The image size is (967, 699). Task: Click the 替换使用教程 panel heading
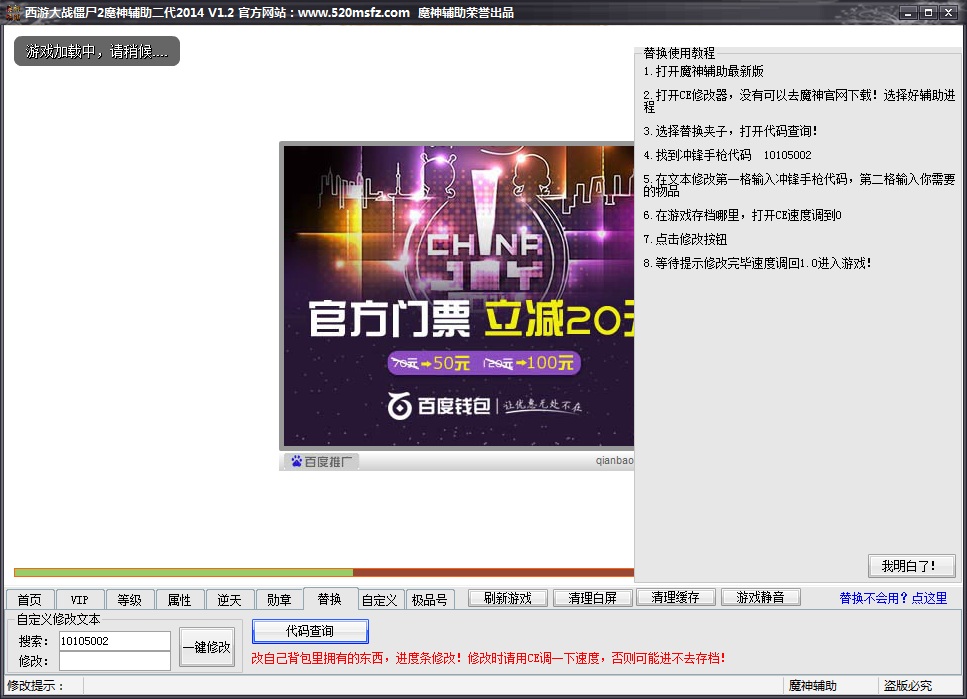(x=679, y=53)
